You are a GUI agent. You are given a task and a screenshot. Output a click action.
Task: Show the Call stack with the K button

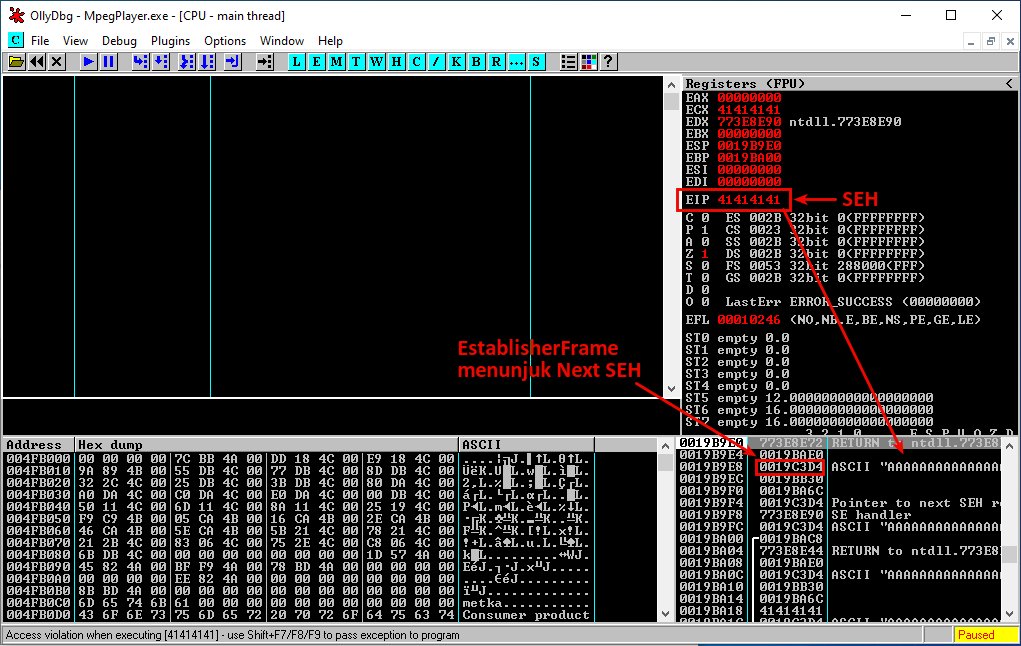pos(456,62)
